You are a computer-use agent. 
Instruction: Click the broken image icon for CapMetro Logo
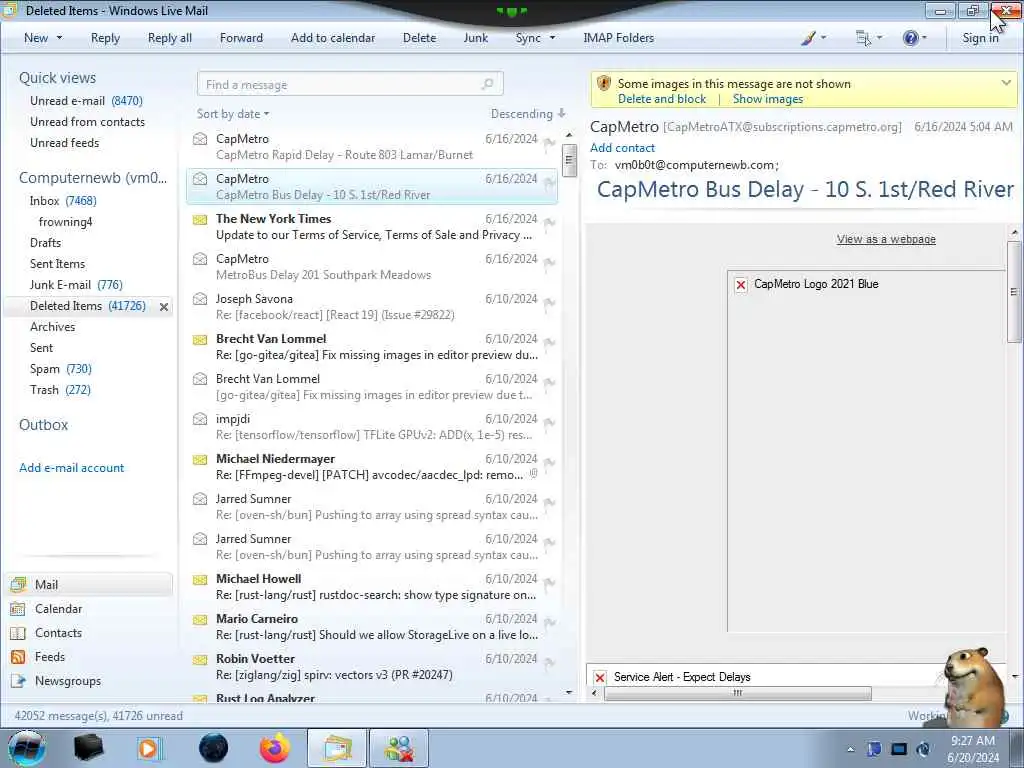point(741,285)
